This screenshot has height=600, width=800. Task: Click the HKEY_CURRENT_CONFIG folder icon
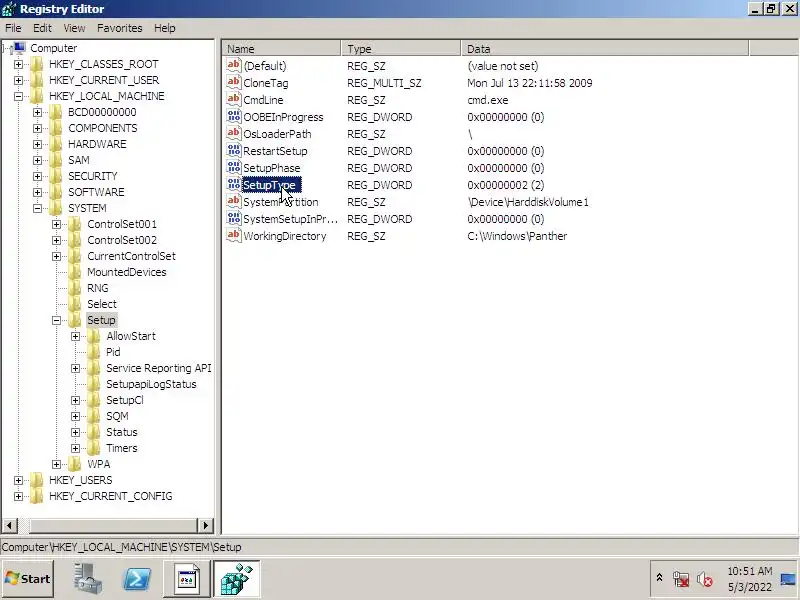[x=37, y=496]
